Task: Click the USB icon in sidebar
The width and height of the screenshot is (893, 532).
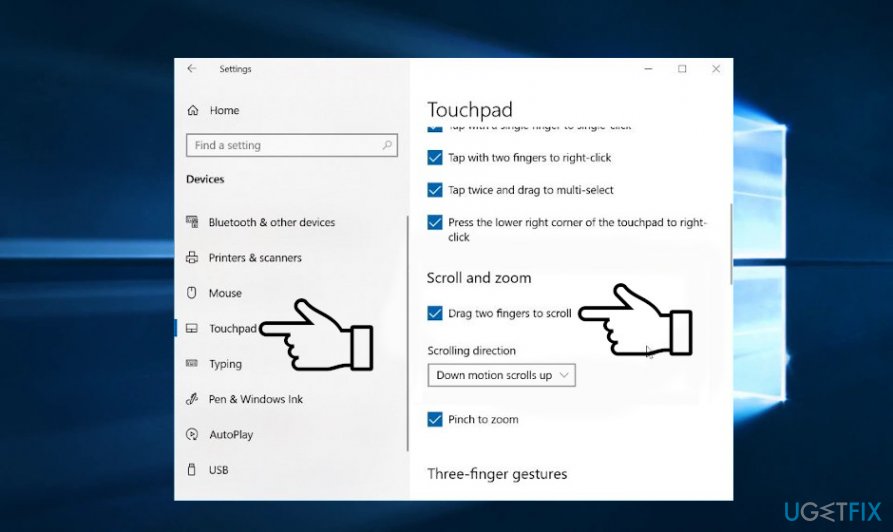Action: 192,469
